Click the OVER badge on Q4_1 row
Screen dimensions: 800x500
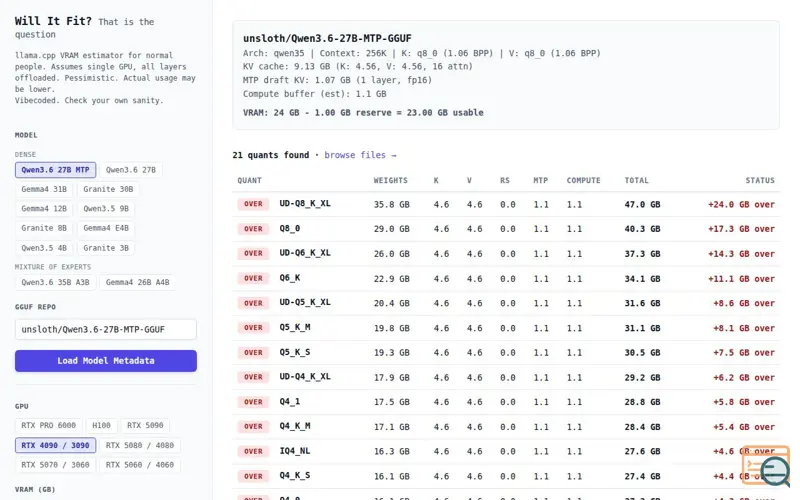click(x=253, y=402)
